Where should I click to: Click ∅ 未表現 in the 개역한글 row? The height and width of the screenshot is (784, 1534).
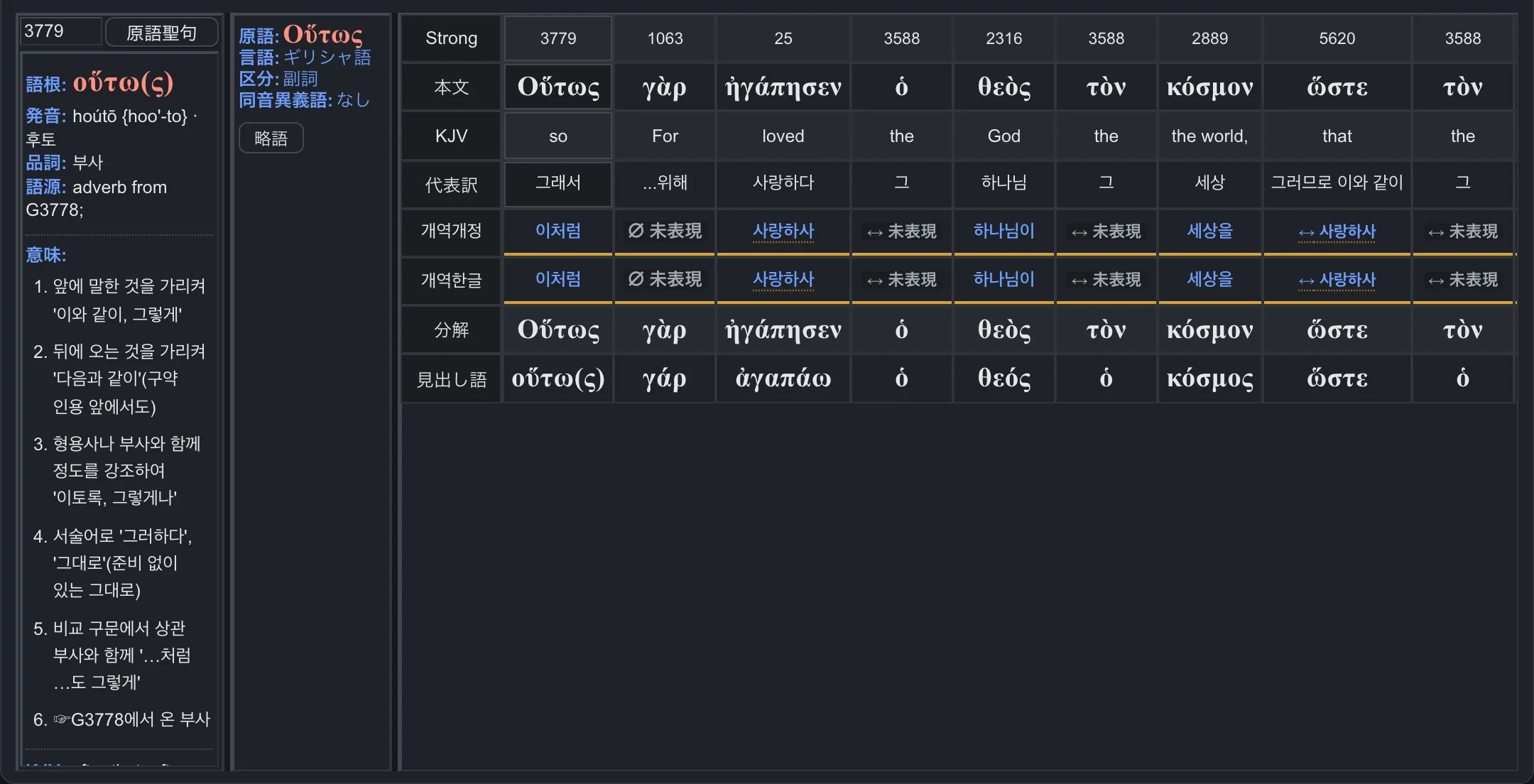(665, 279)
